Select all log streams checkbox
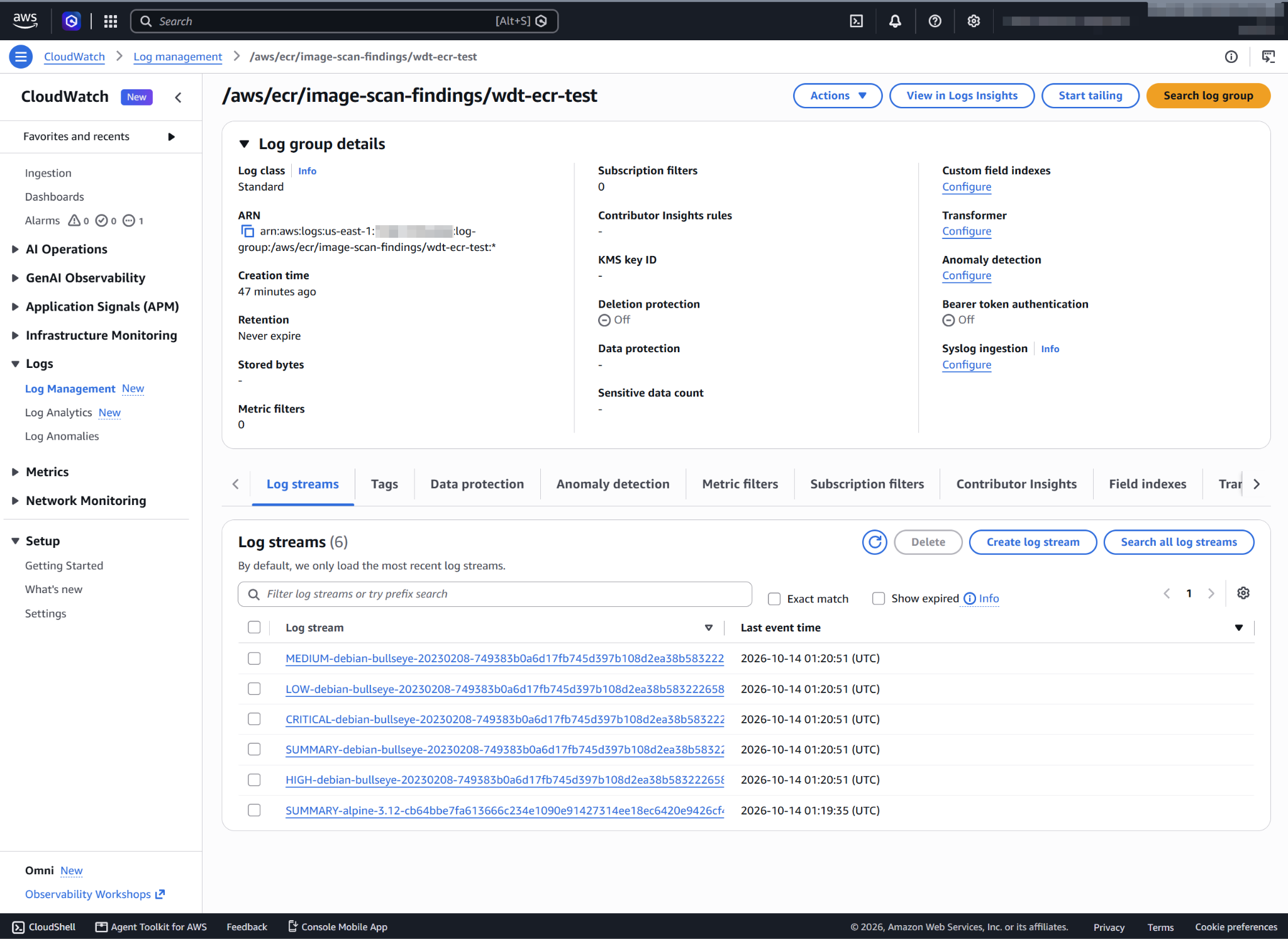This screenshot has width=1288, height=939. 254,627
